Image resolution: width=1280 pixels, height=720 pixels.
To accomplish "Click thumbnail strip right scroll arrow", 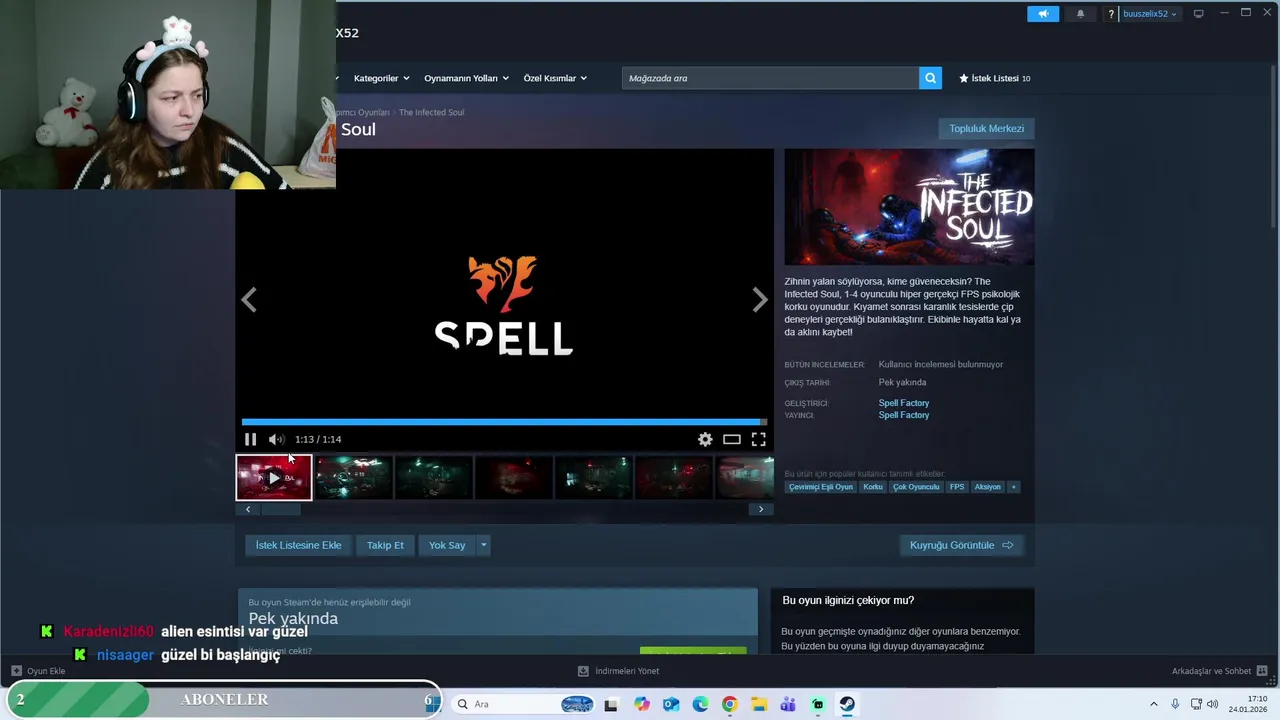I will (x=761, y=509).
